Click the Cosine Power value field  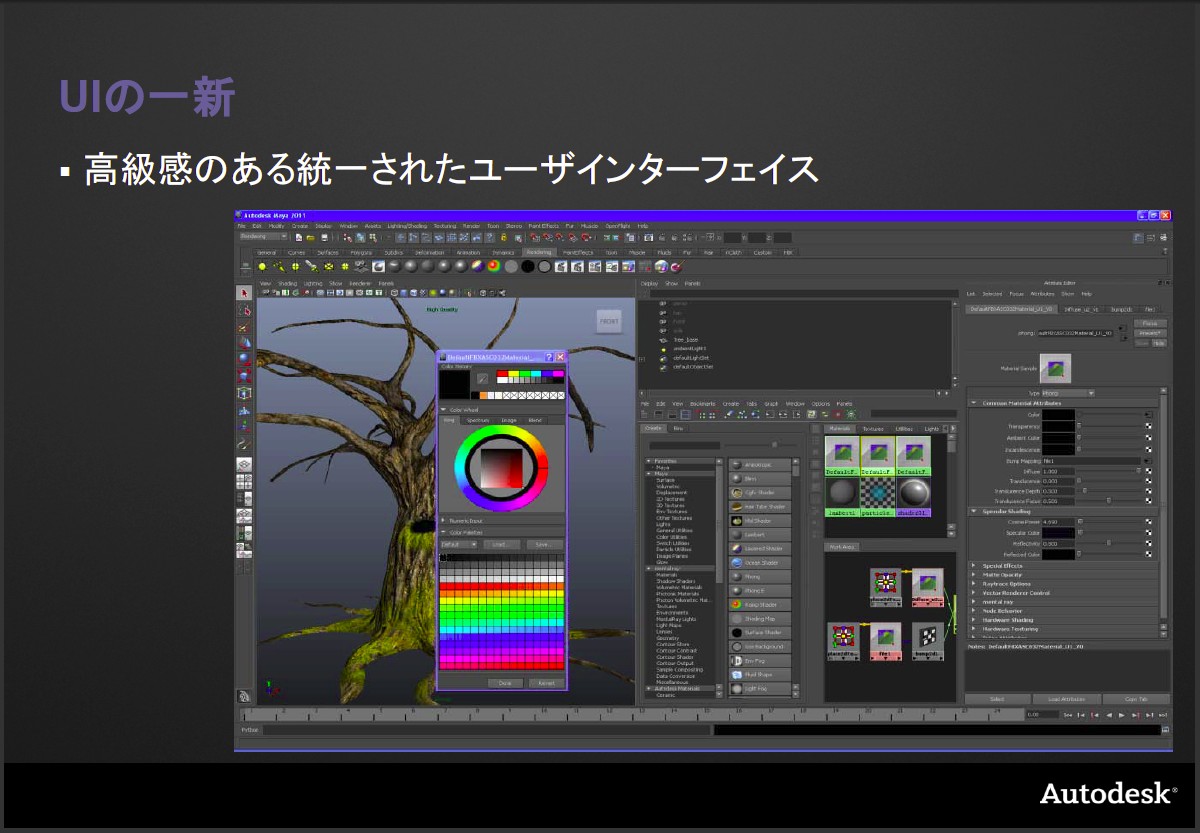pyautogui.click(x=1058, y=522)
